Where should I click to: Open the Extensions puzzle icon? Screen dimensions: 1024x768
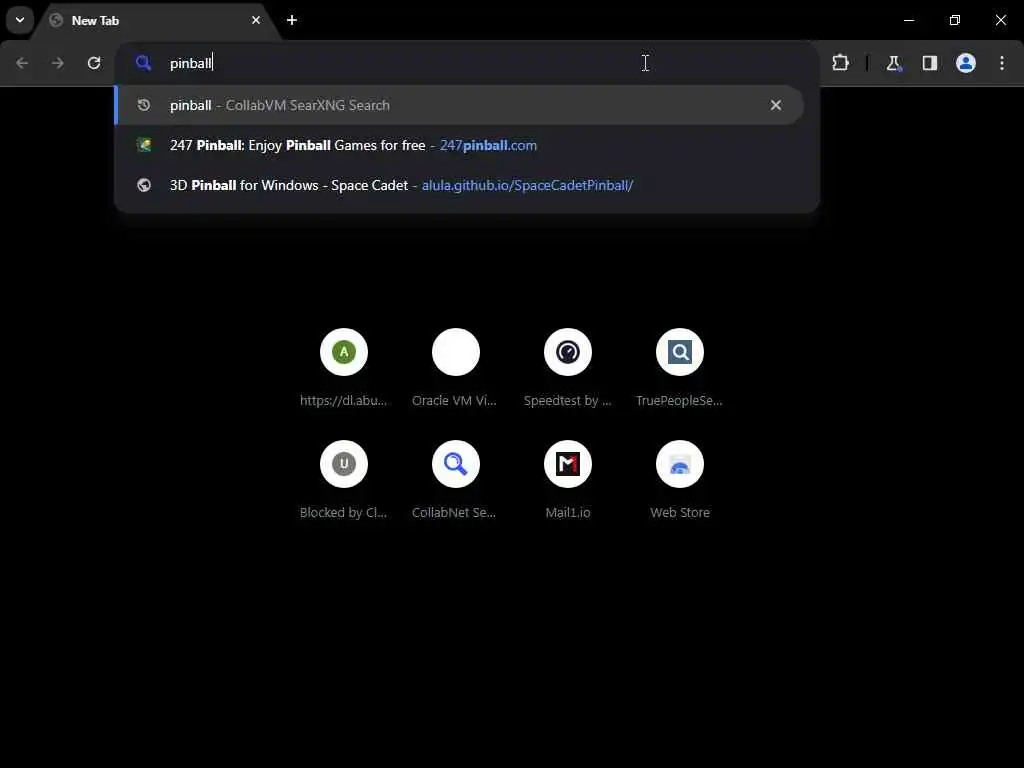840,63
